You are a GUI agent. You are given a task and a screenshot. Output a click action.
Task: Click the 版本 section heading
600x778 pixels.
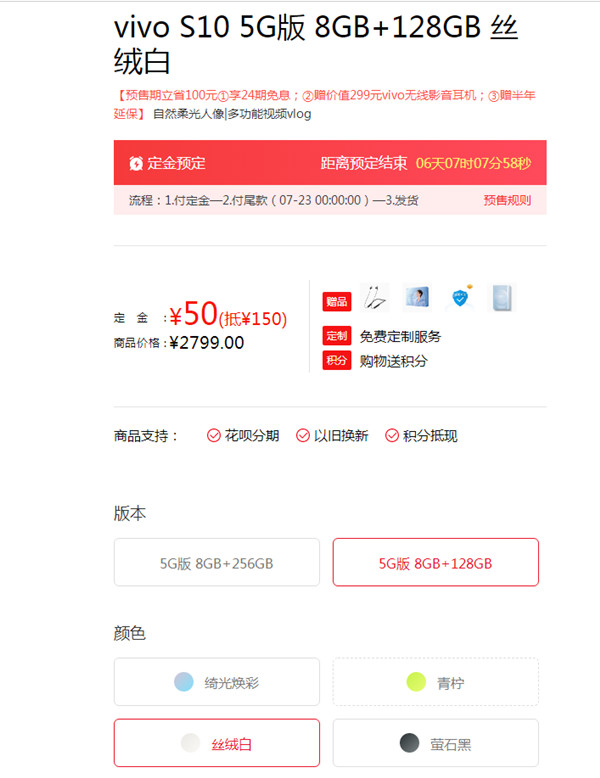pyautogui.click(x=130, y=513)
